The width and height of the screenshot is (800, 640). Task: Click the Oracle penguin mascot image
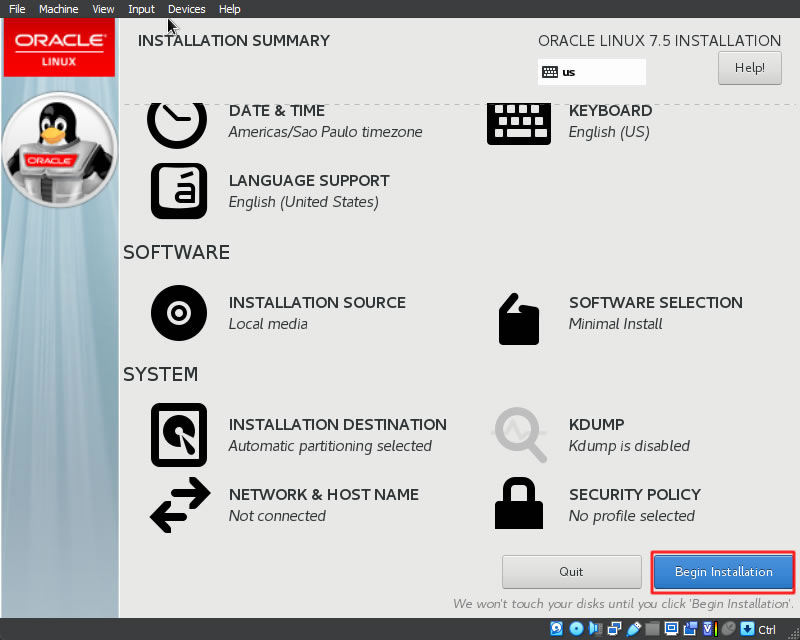(60, 150)
